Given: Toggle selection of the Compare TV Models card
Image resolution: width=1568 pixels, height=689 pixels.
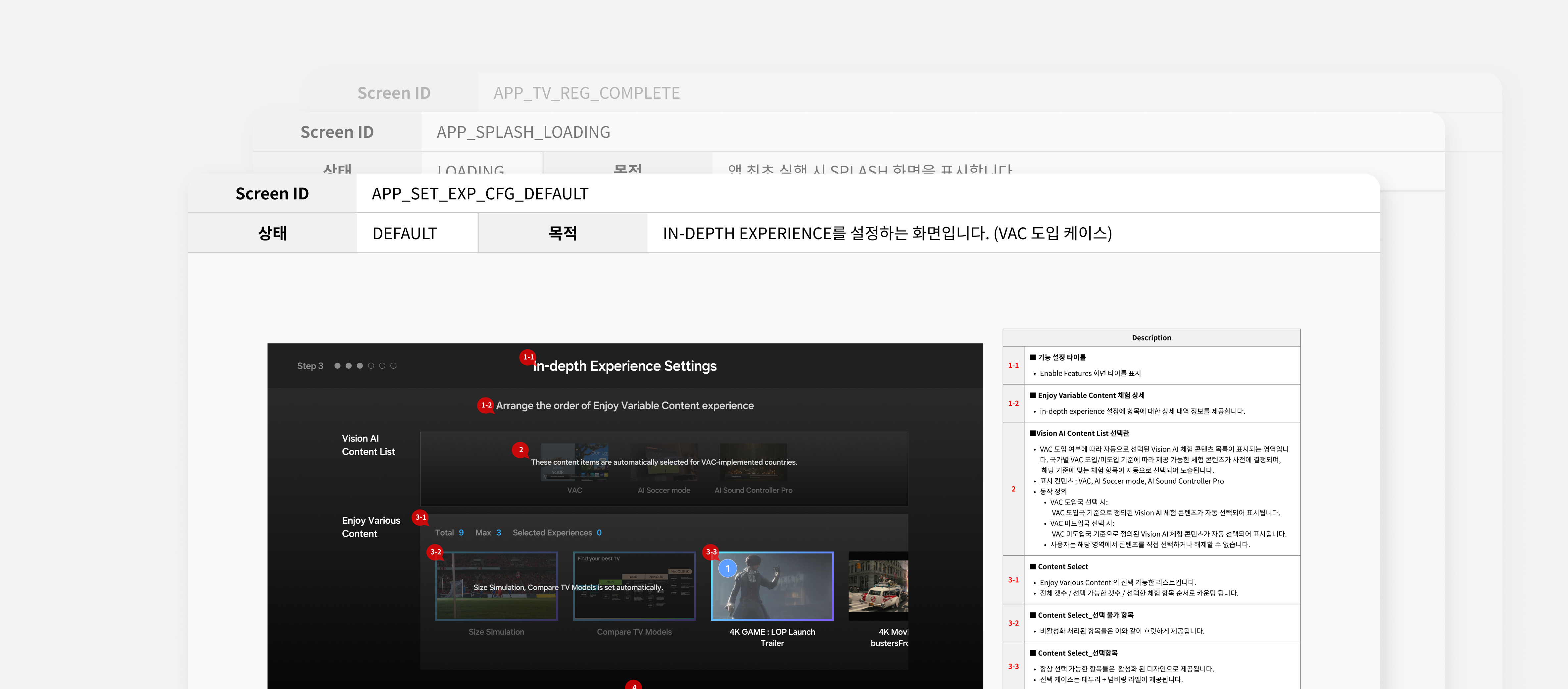Looking at the screenshot, I should (634, 586).
